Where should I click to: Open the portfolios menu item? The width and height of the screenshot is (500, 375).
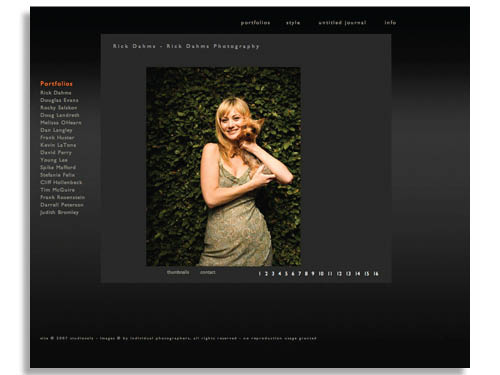pyautogui.click(x=255, y=23)
